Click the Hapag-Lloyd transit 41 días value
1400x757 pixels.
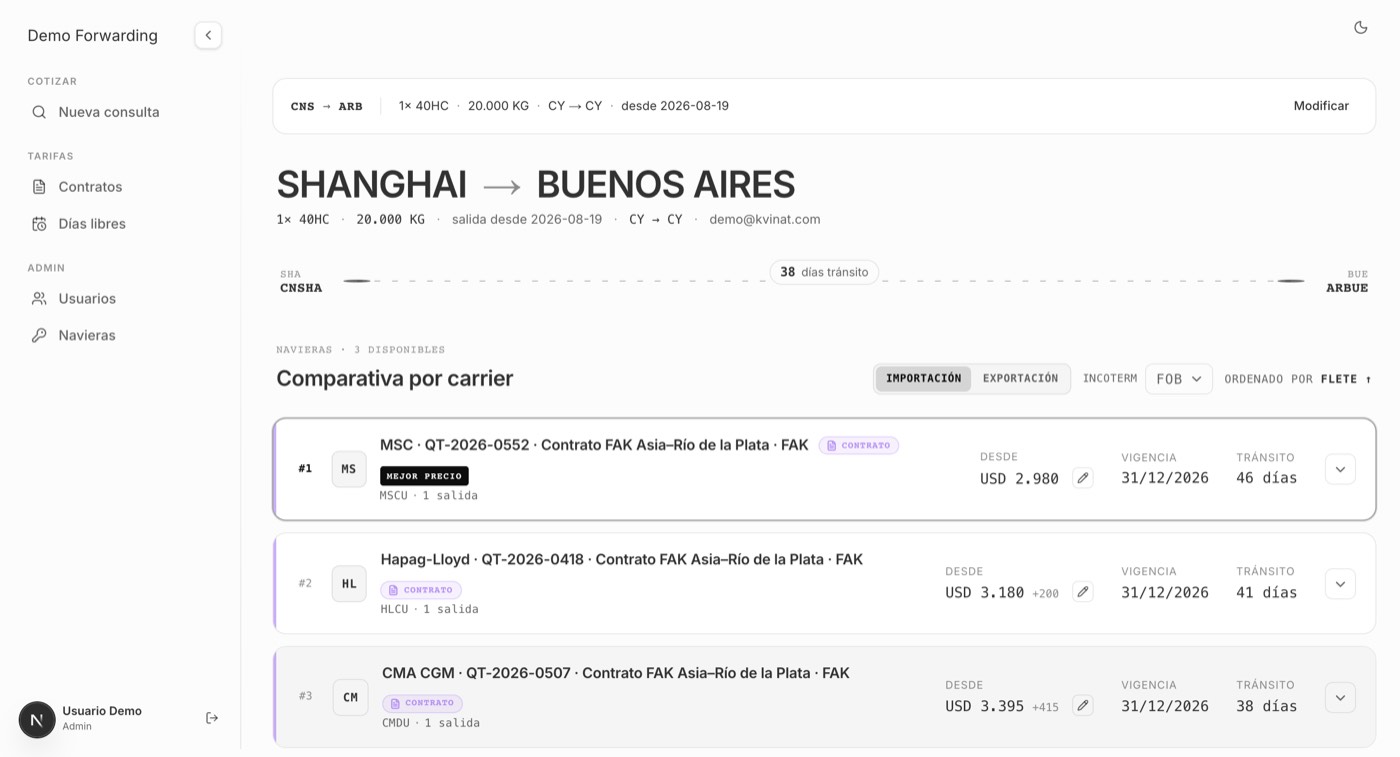coord(1266,592)
